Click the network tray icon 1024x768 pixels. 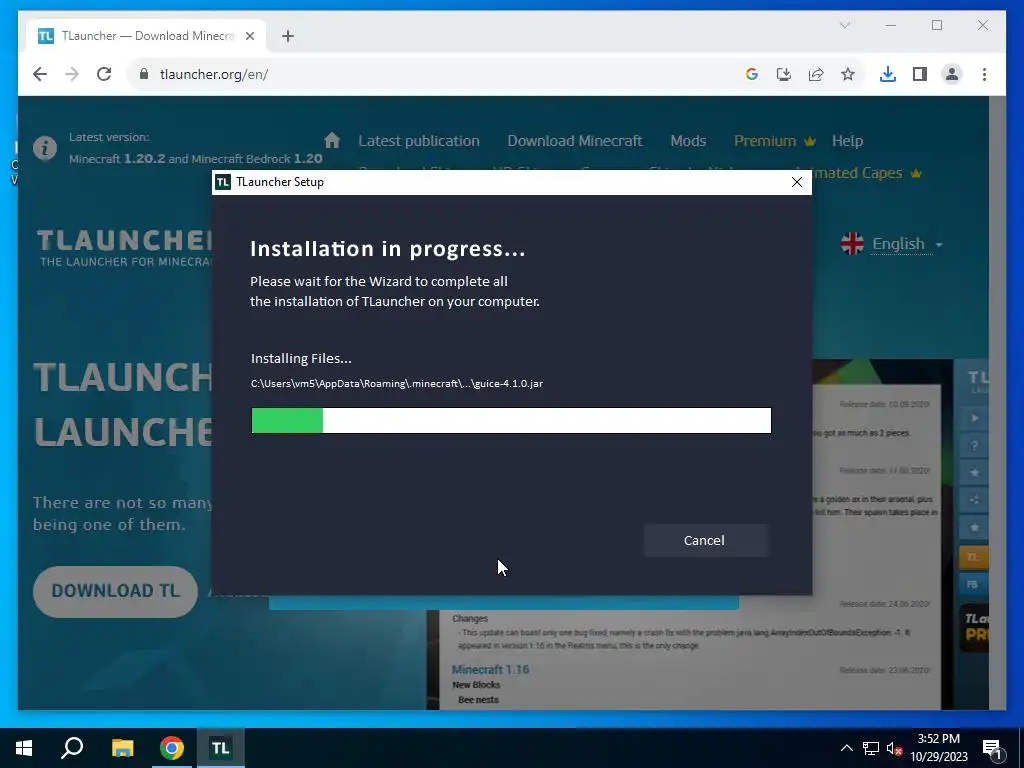871,748
